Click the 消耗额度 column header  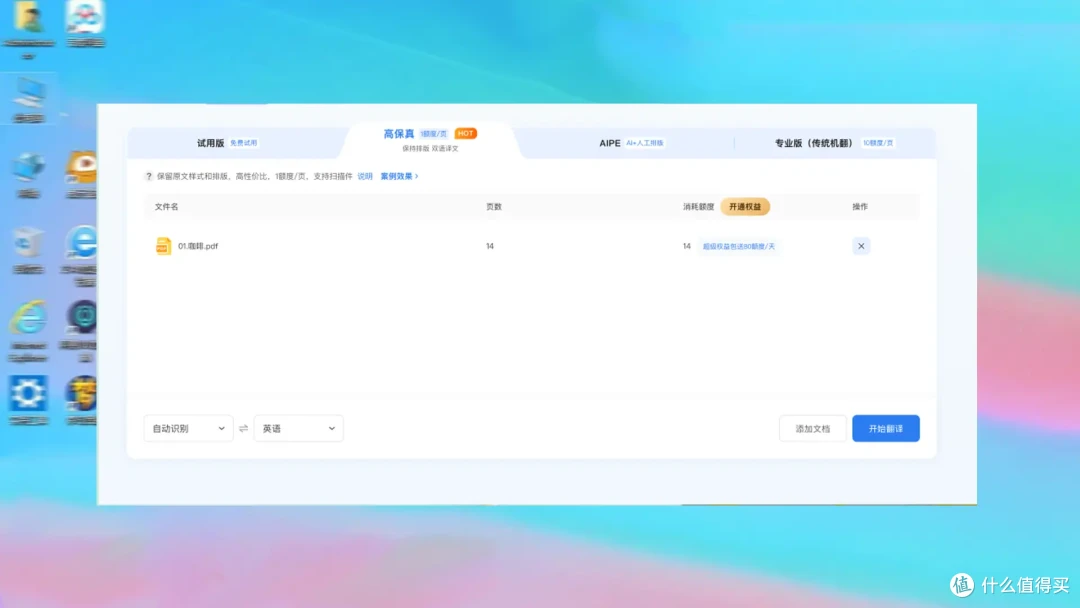click(x=698, y=207)
